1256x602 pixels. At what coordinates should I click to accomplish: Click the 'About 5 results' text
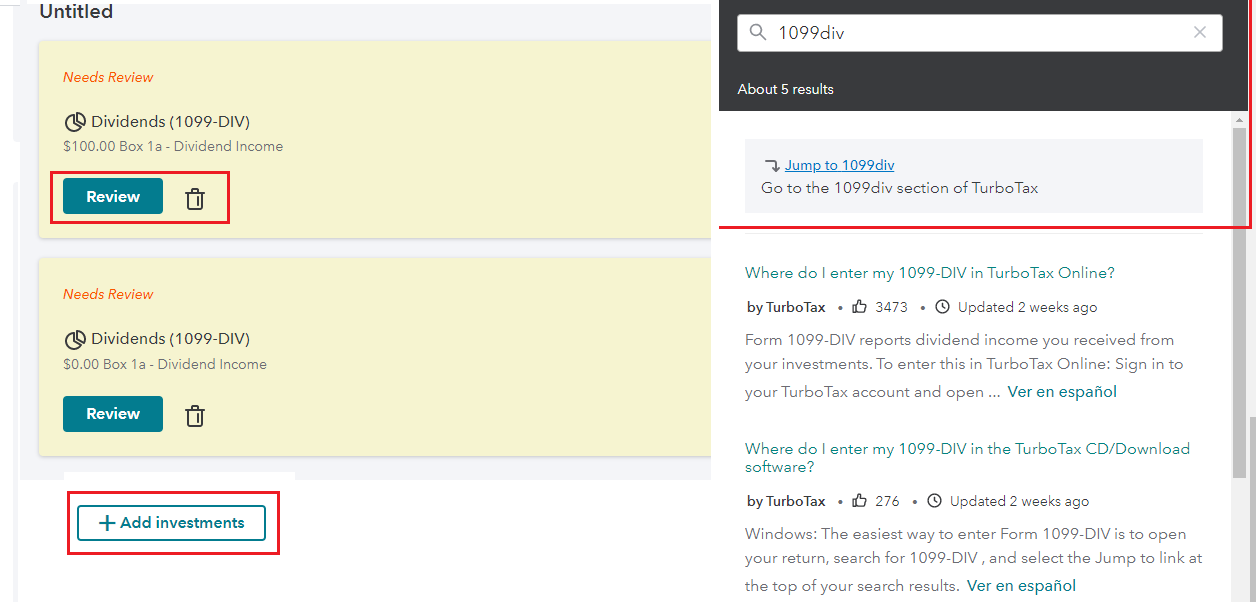pyautogui.click(x=786, y=89)
